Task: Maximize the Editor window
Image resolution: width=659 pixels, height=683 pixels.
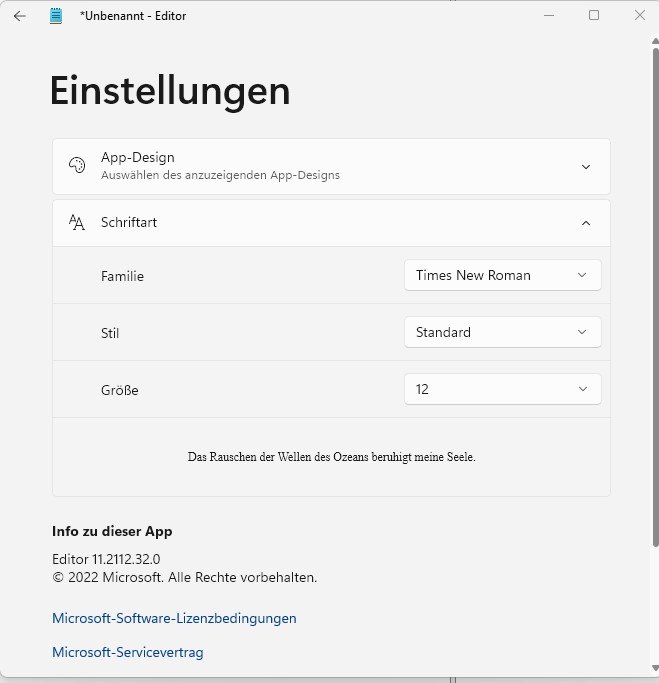Action: [x=594, y=16]
